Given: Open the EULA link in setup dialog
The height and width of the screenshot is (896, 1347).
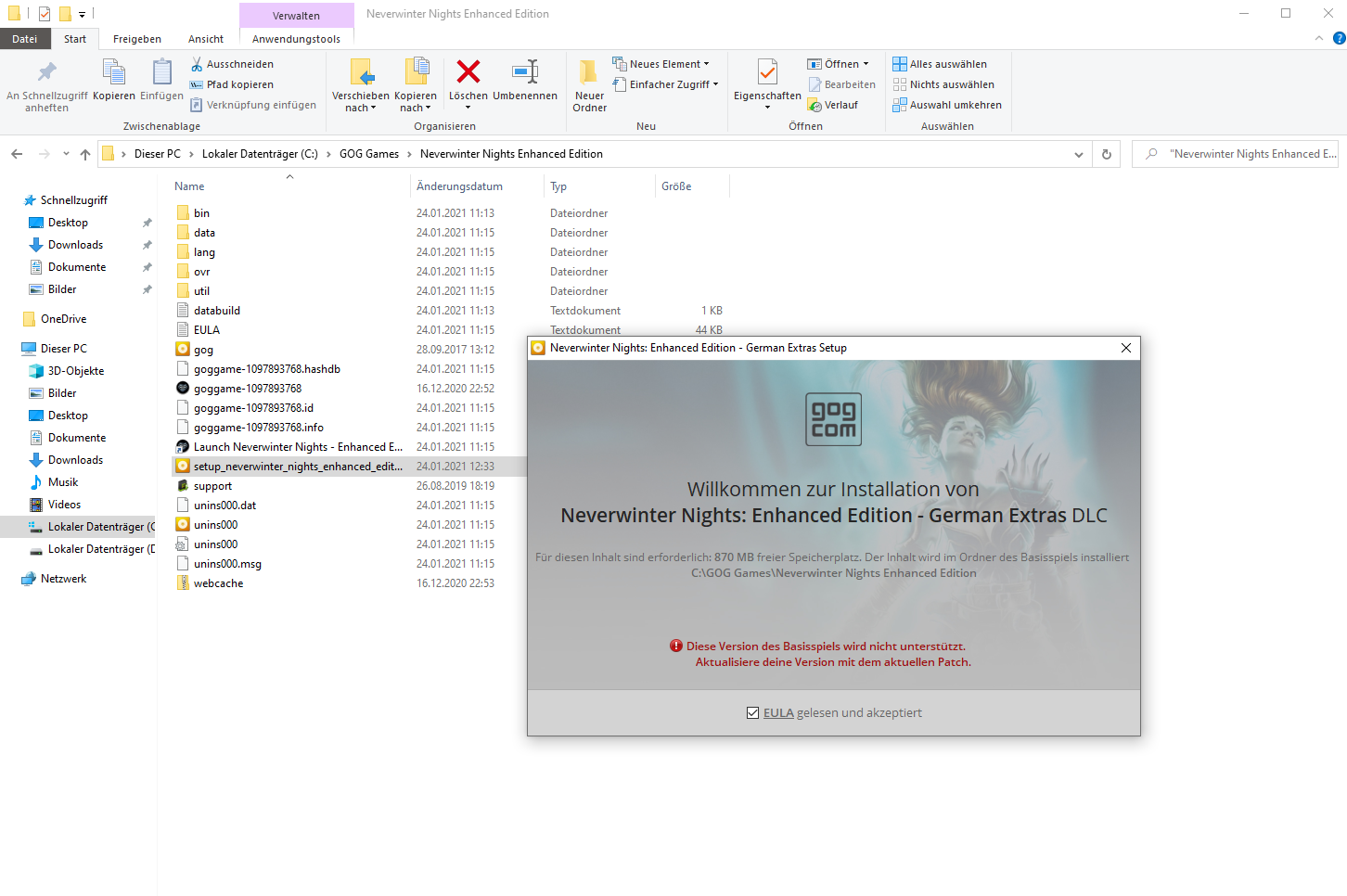Looking at the screenshot, I should [778, 713].
